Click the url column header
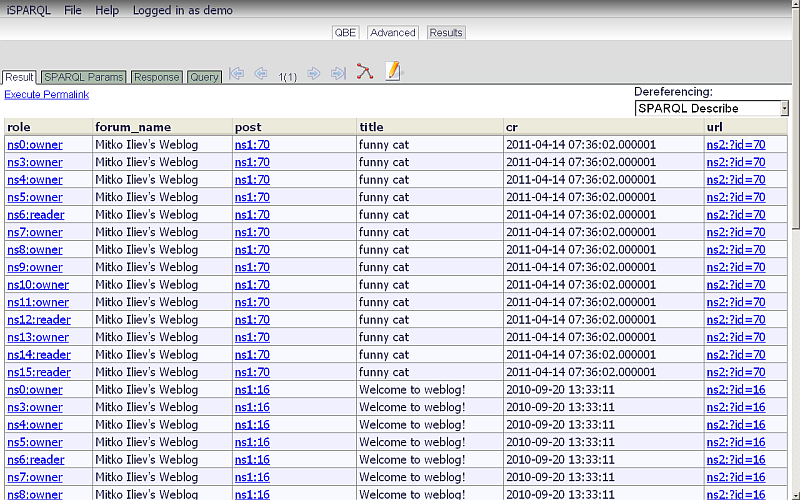Image resolution: width=800 pixels, height=500 pixels. tap(746, 127)
